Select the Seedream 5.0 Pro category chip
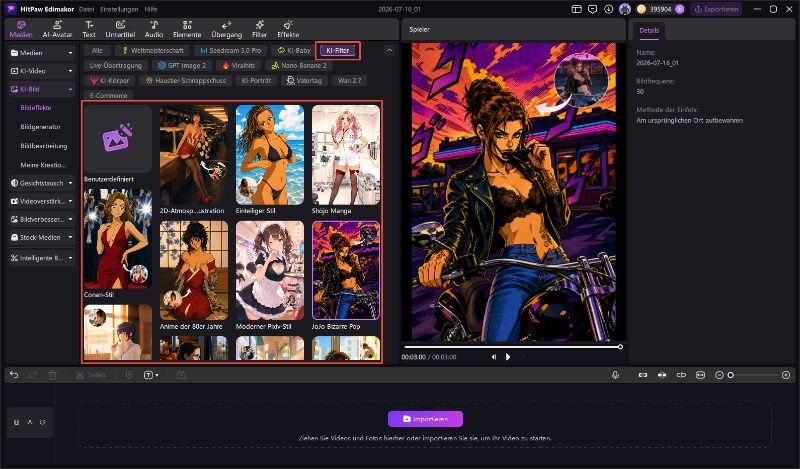Viewport: 800px width, 469px height. [x=230, y=51]
